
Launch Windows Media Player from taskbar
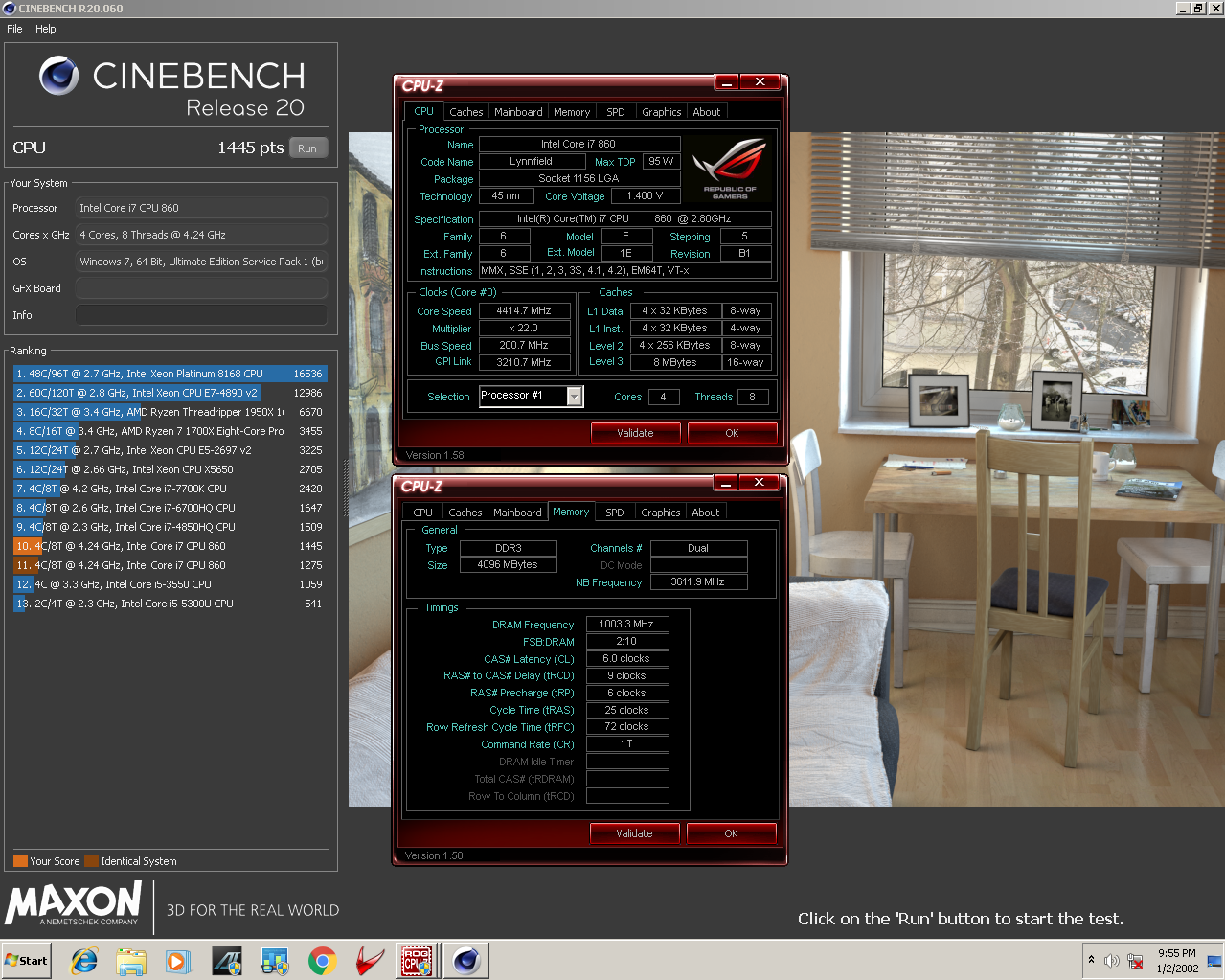pos(178,961)
